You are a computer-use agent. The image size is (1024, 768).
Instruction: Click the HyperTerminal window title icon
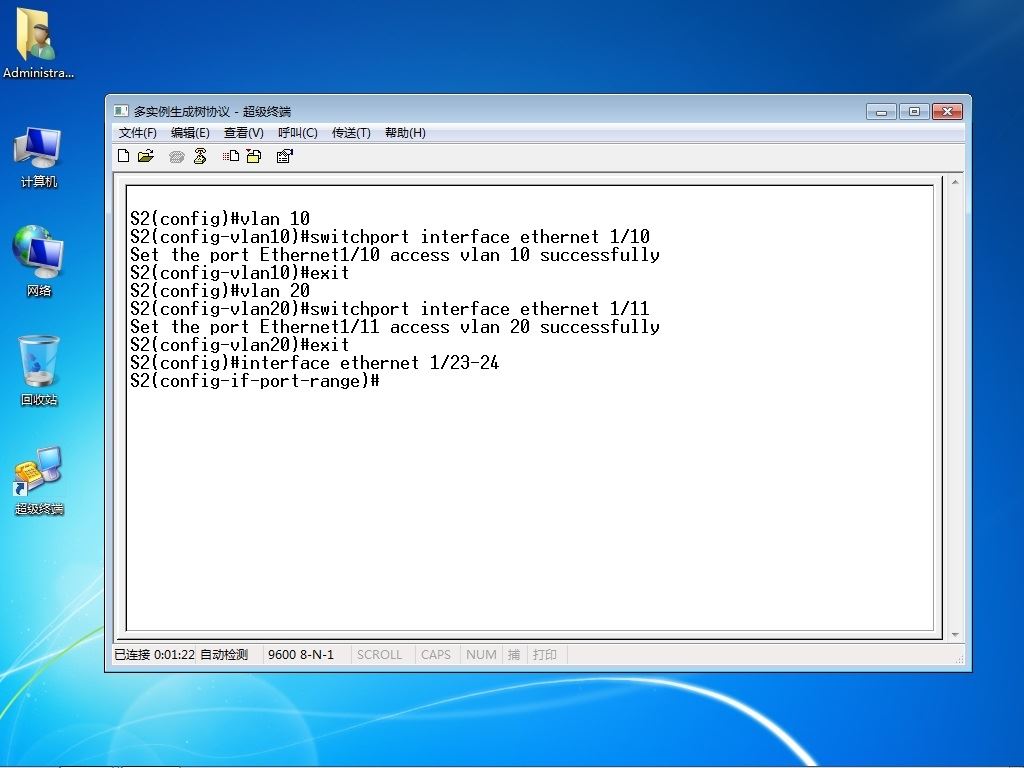[121, 111]
